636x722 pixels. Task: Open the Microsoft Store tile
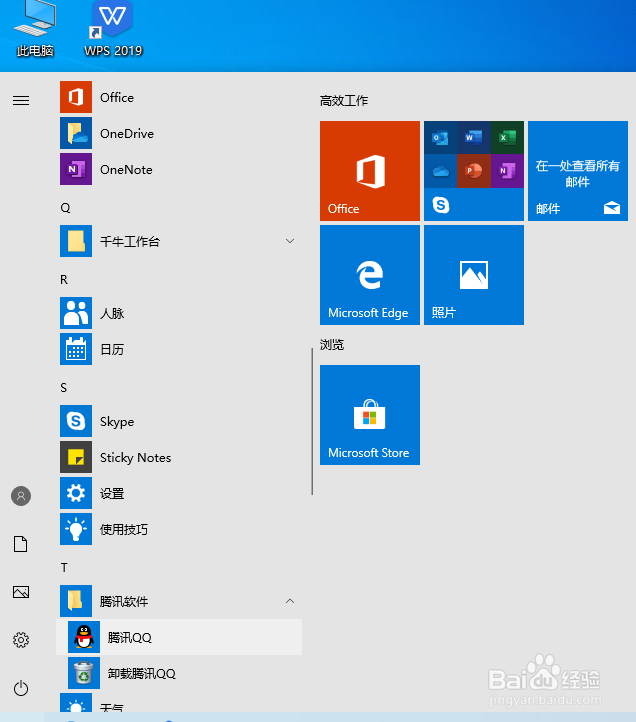tap(370, 415)
